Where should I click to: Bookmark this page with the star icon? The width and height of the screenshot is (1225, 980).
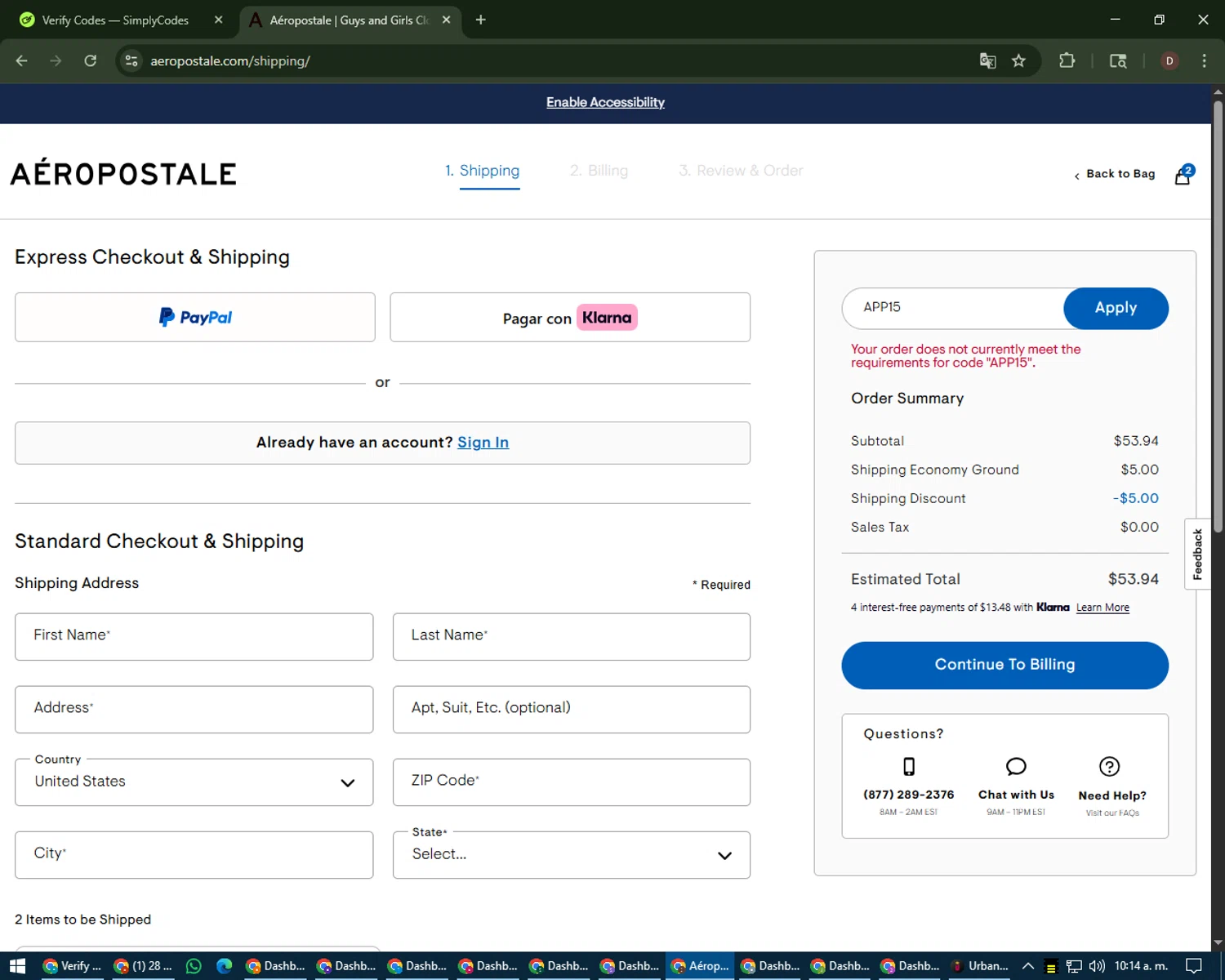[1018, 60]
